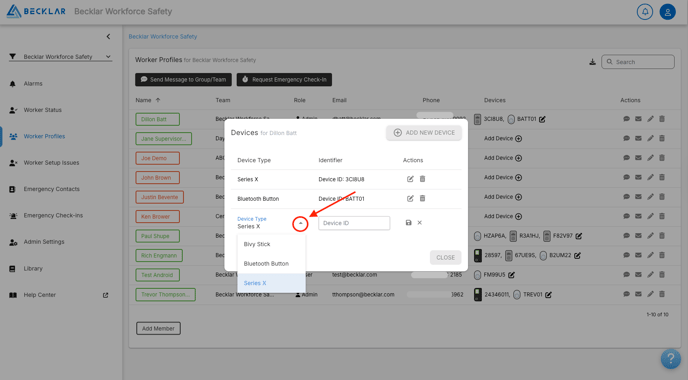
Task: Open Justin Bevente worker chip
Action: 159,197
